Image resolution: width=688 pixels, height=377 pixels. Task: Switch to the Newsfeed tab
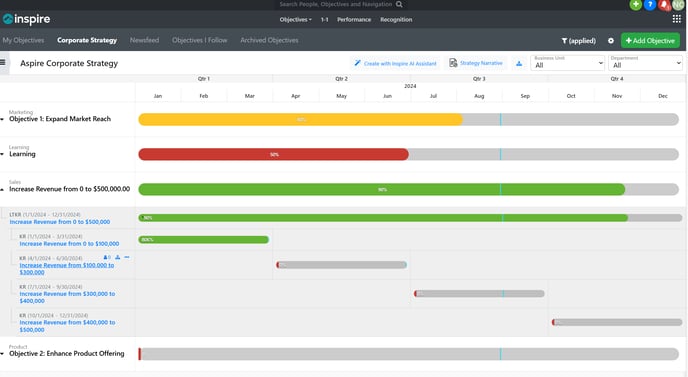[144, 40]
